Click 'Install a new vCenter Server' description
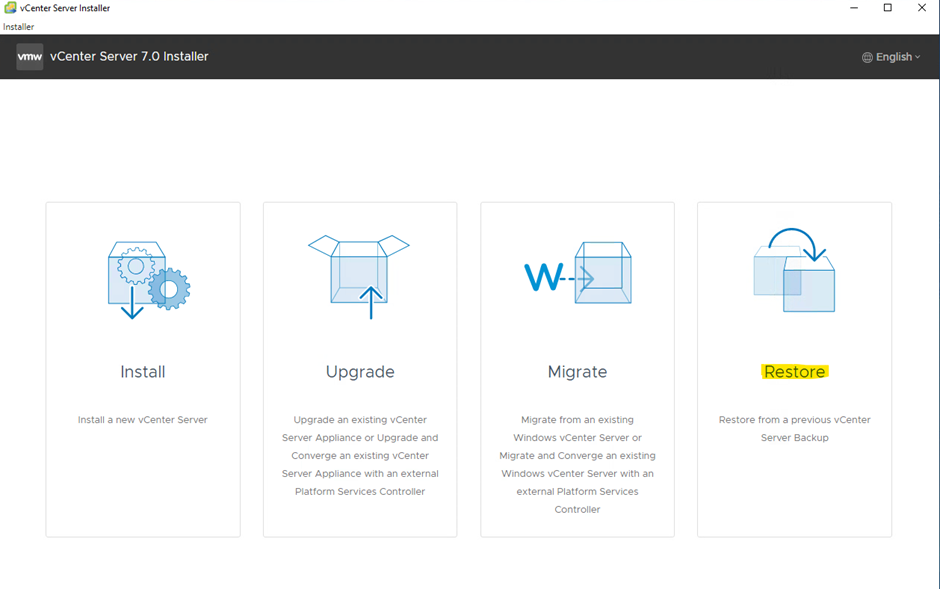The width and height of the screenshot is (940, 589). click(x=143, y=420)
